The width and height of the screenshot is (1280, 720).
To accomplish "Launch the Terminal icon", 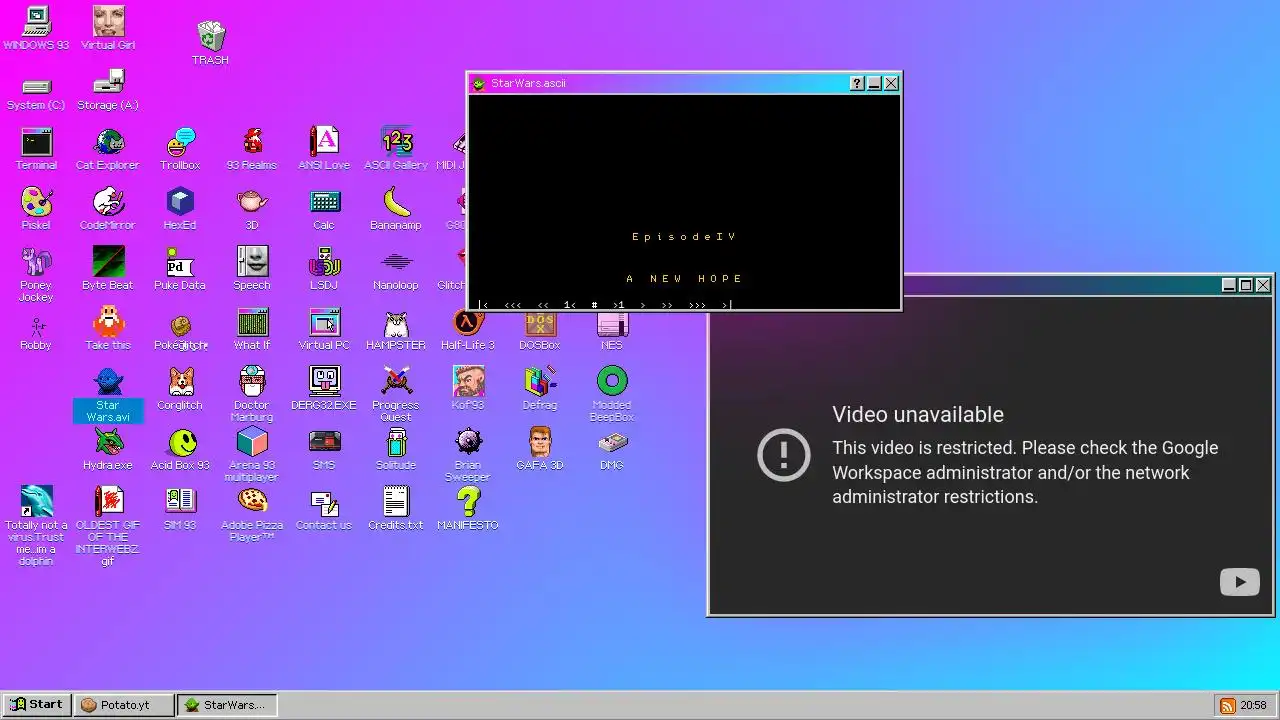I will [36, 149].
